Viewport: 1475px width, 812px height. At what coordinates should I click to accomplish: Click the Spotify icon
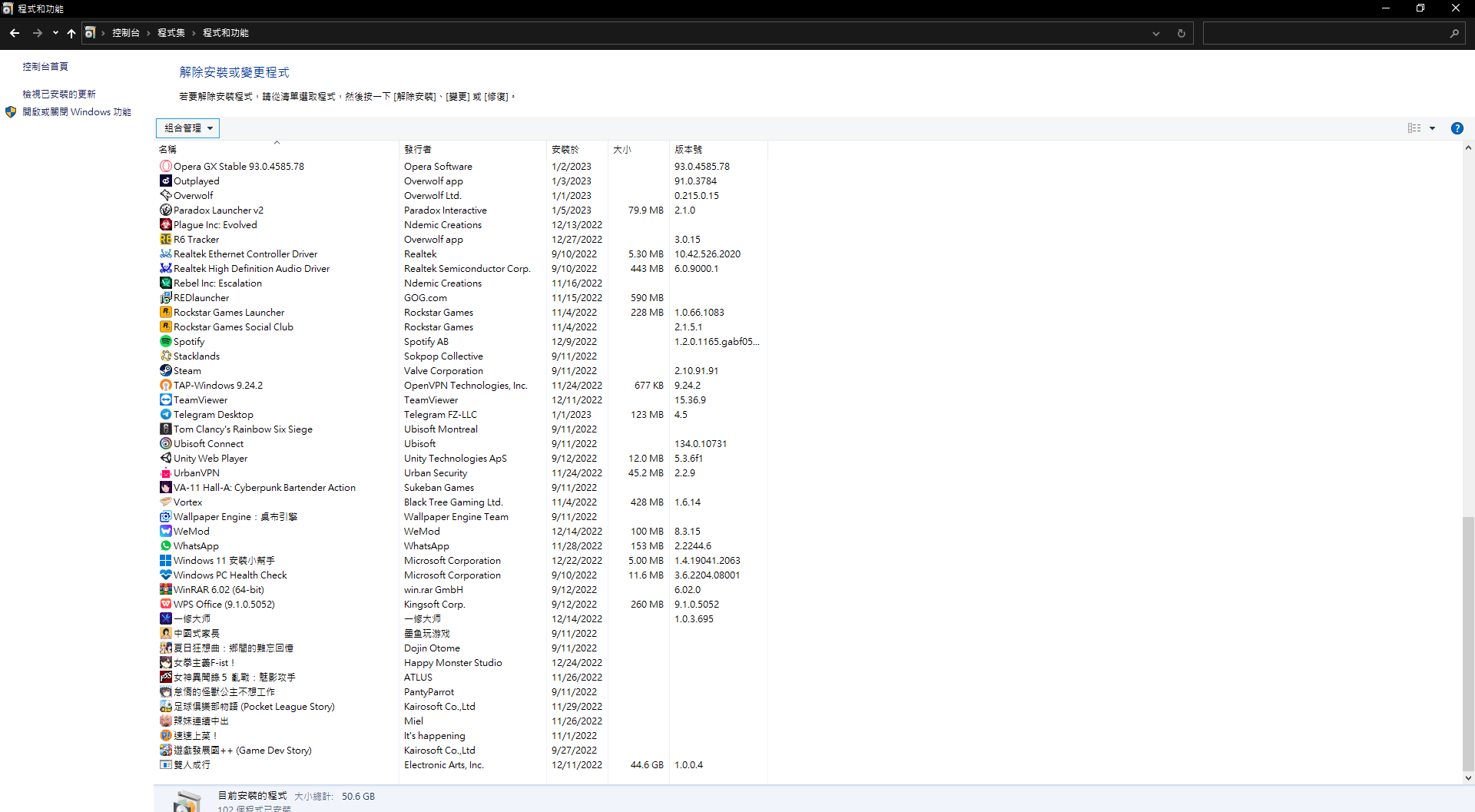[x=165, y=342]
